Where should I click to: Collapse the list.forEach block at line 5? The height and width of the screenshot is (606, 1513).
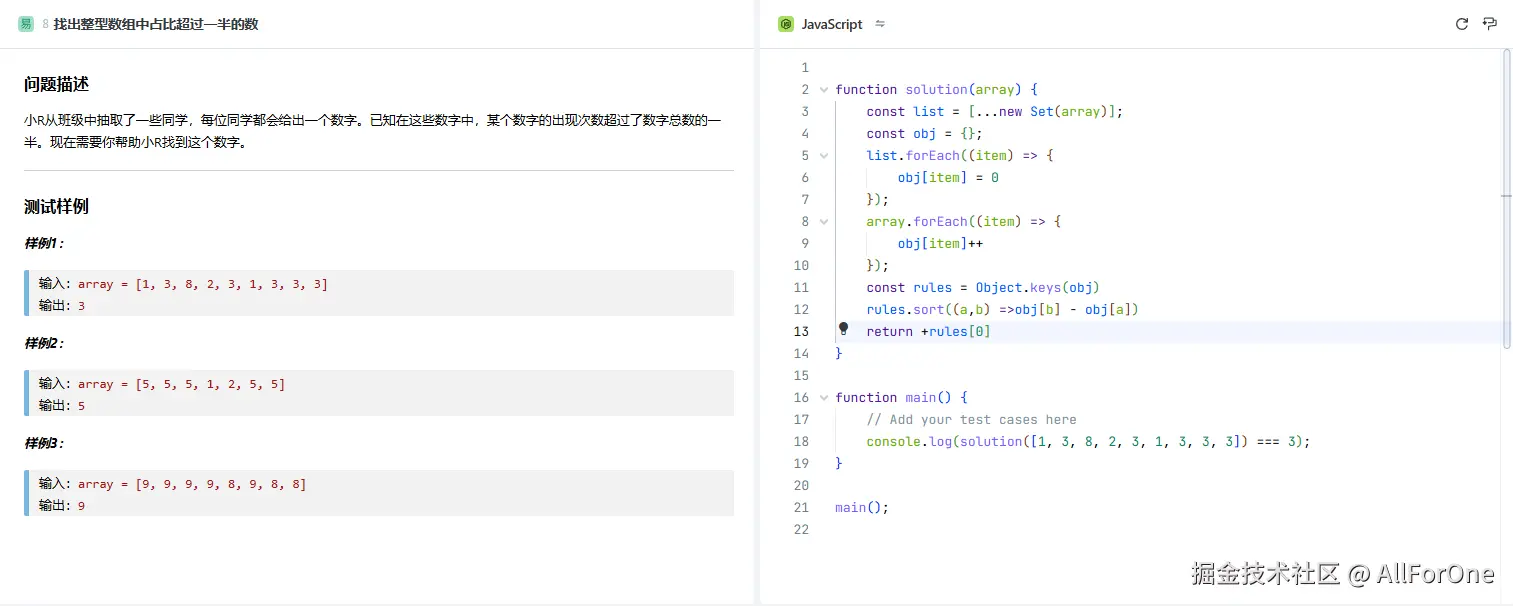click(823, 155)
